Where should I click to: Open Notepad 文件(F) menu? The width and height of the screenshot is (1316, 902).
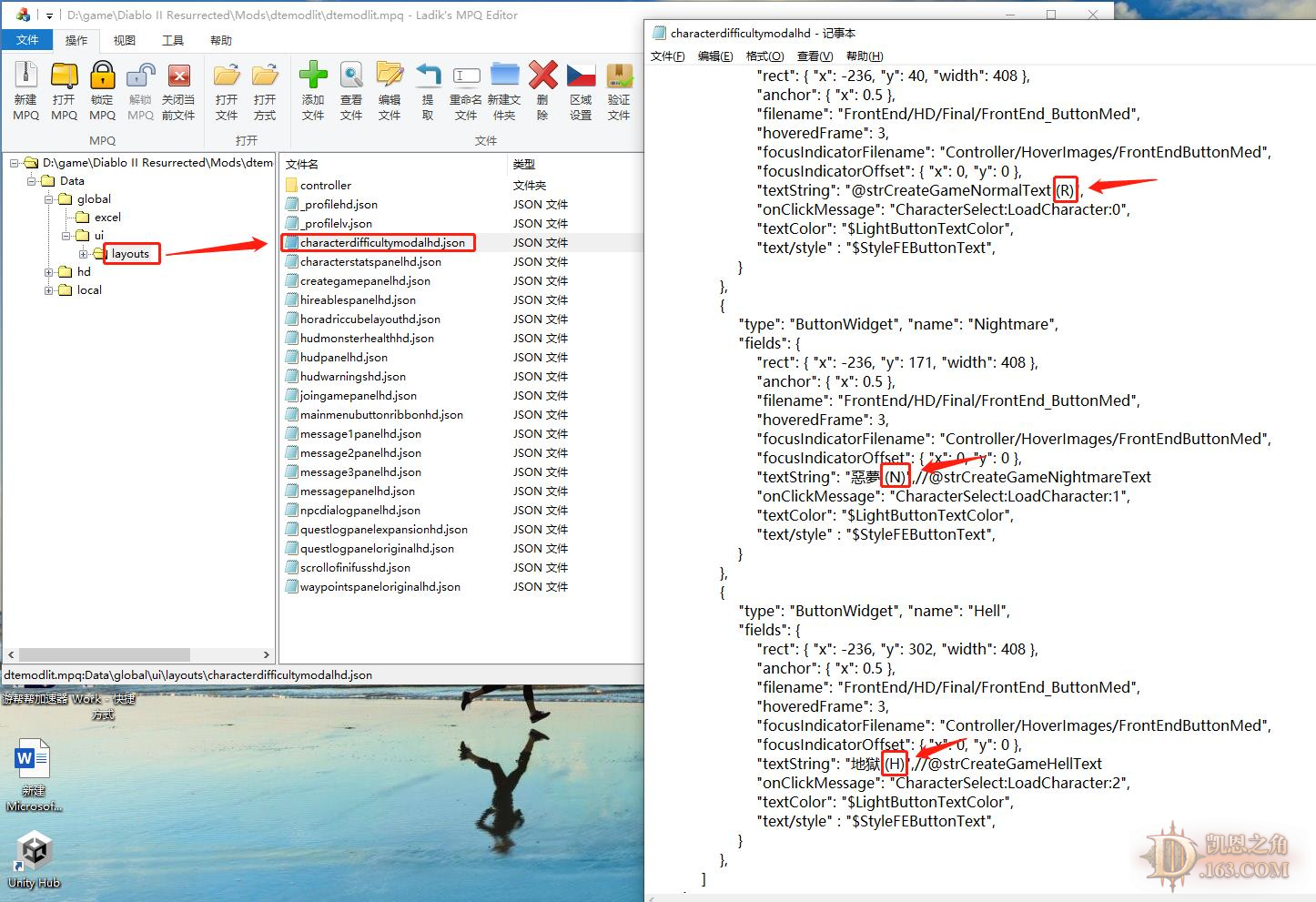tap(668, 56)
